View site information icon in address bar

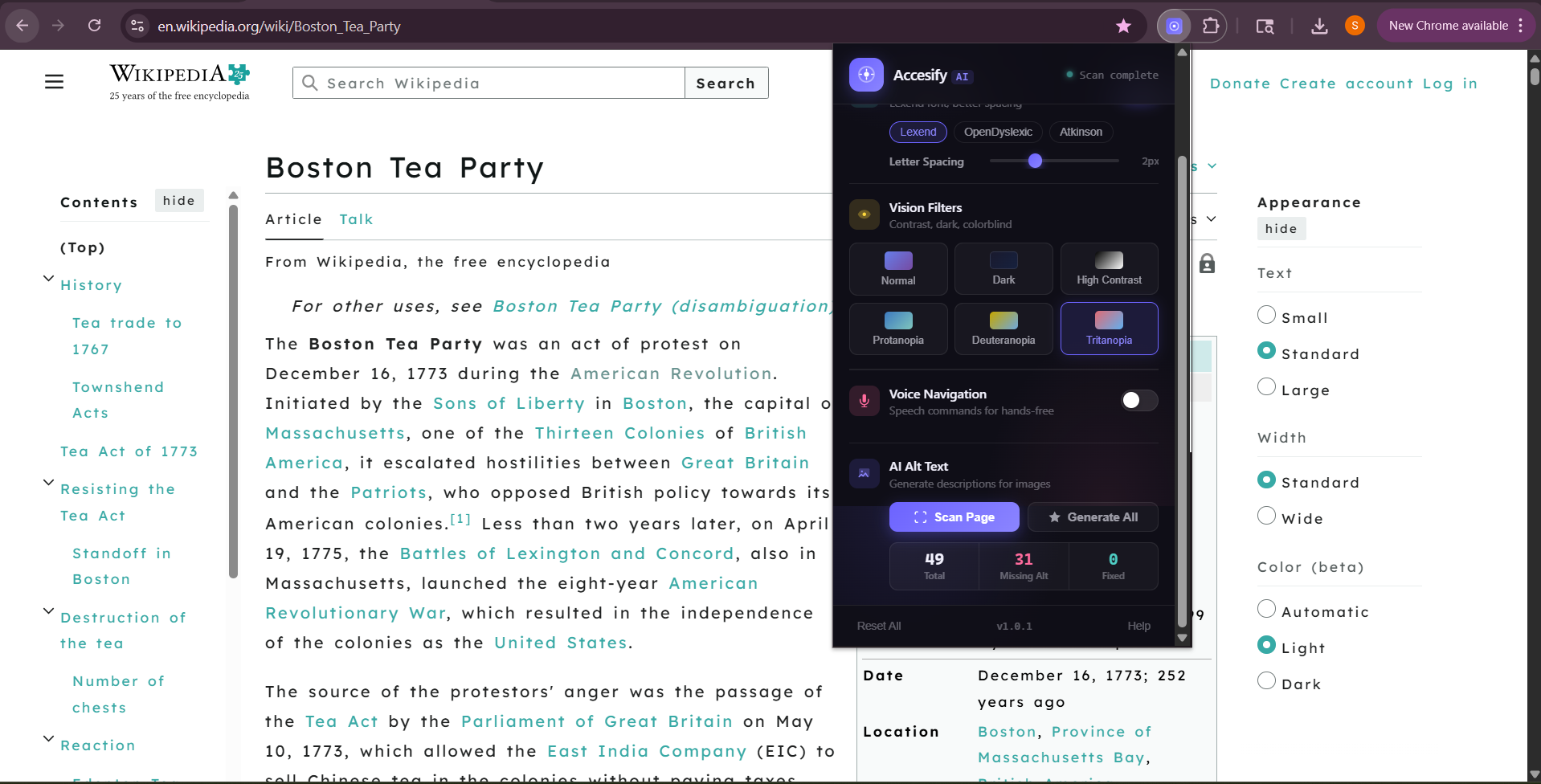[137, 26]
